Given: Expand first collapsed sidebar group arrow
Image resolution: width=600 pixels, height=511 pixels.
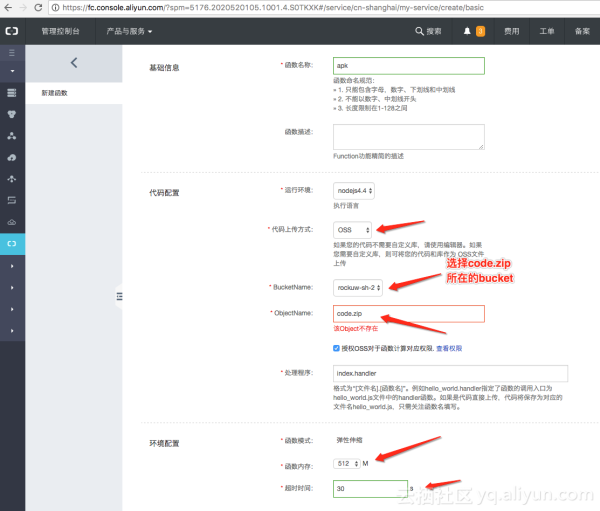Looking at the screenshot, I should click(12, 266).
